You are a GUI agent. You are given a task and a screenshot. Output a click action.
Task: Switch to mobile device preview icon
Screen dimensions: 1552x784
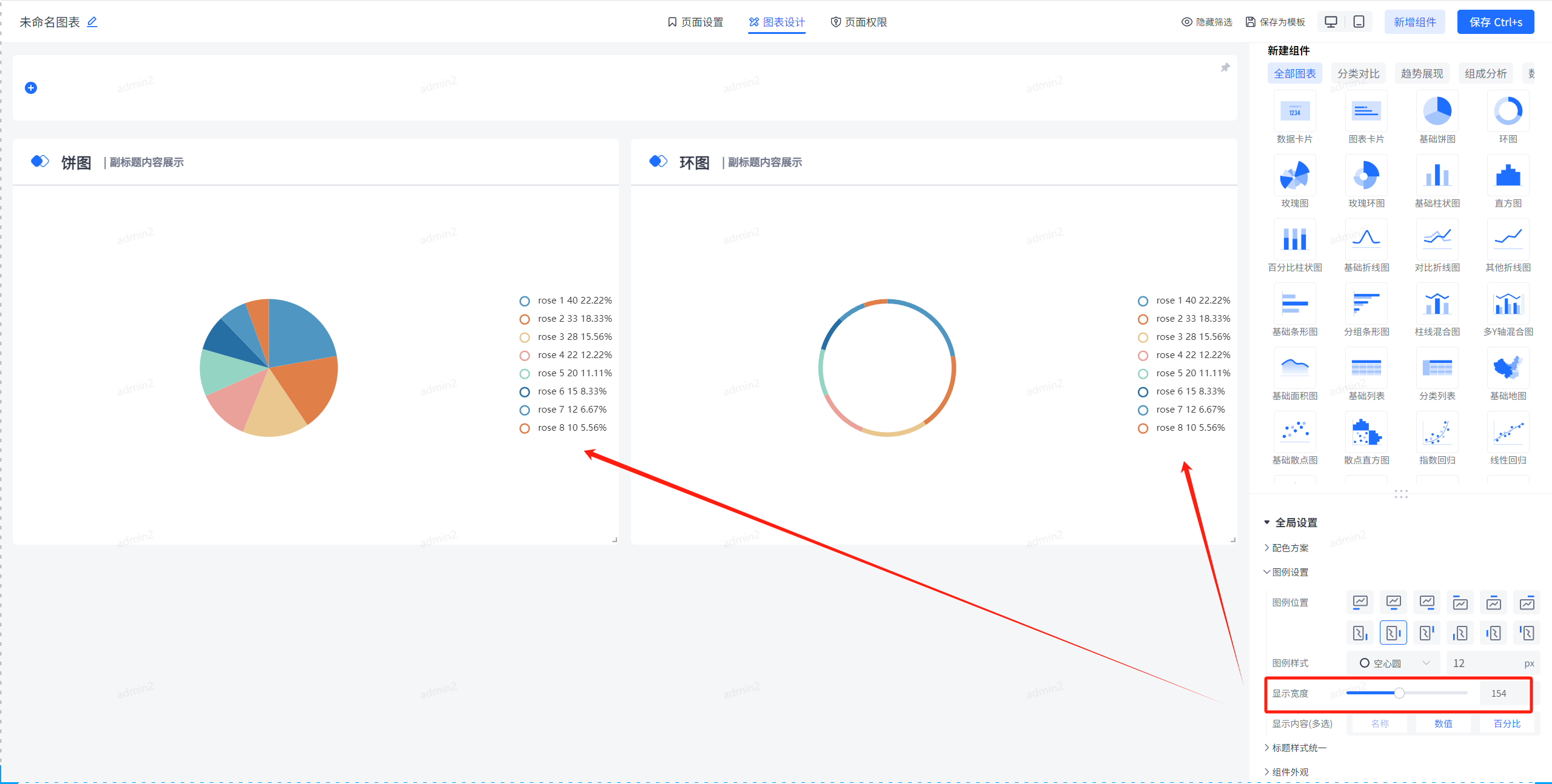point(1359,22)
